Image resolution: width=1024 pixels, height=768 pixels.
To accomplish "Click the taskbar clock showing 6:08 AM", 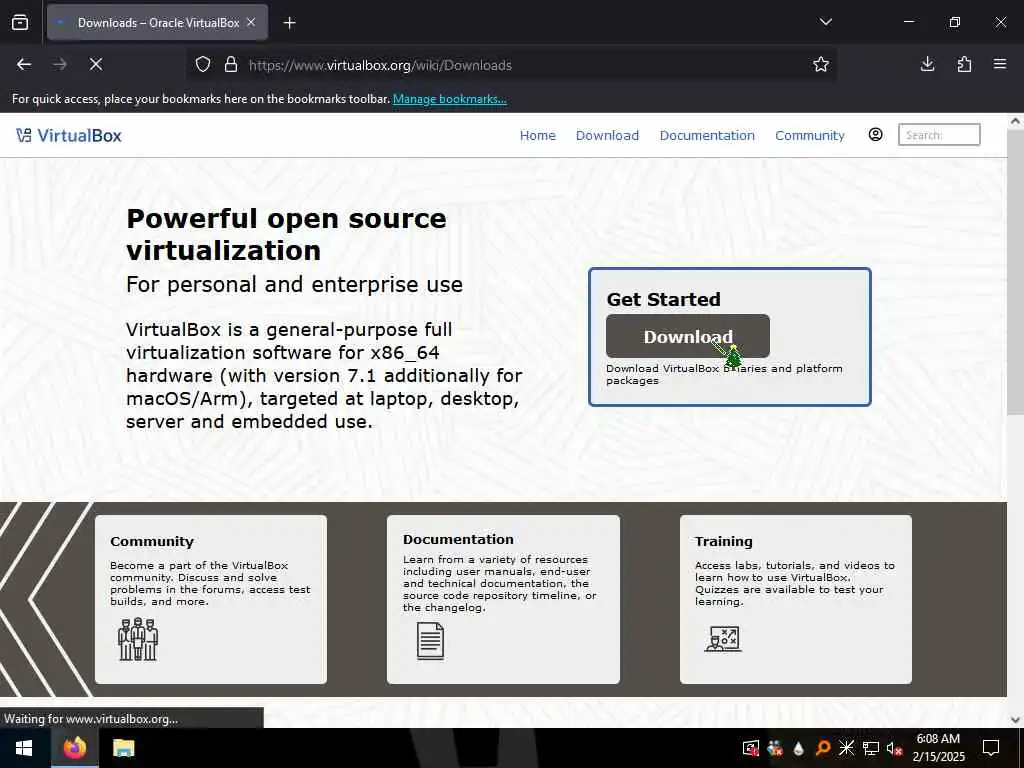I will click(x=938, y=748).
